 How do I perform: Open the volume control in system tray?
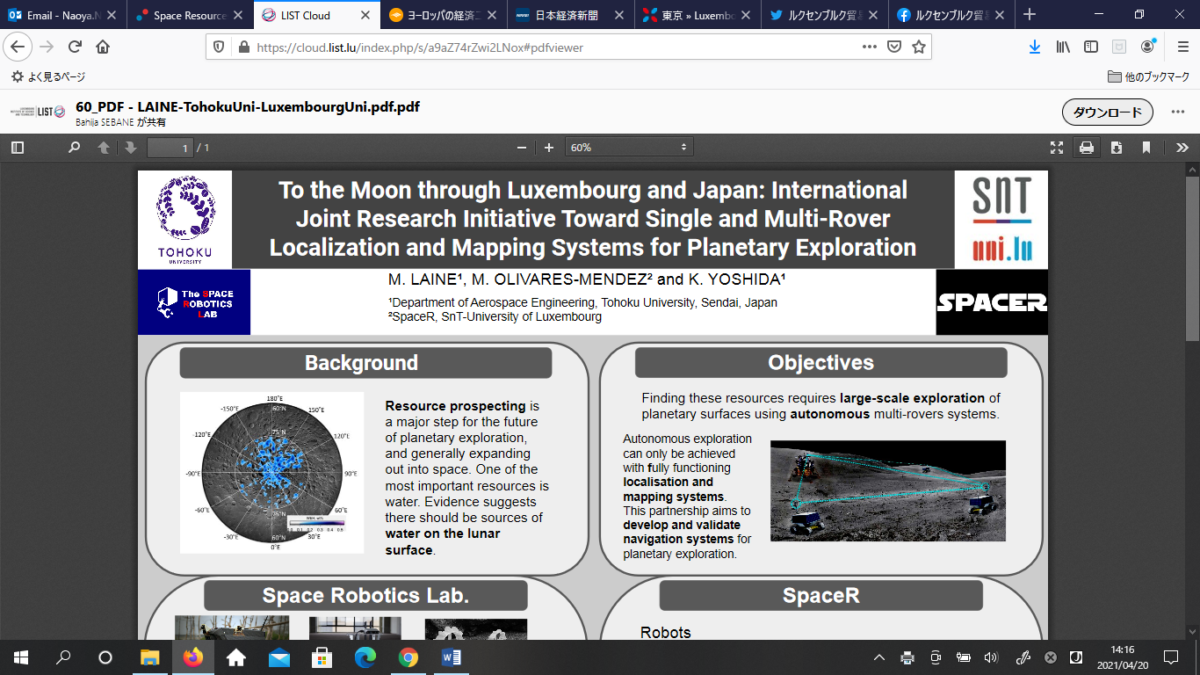[x=991, y=657]
